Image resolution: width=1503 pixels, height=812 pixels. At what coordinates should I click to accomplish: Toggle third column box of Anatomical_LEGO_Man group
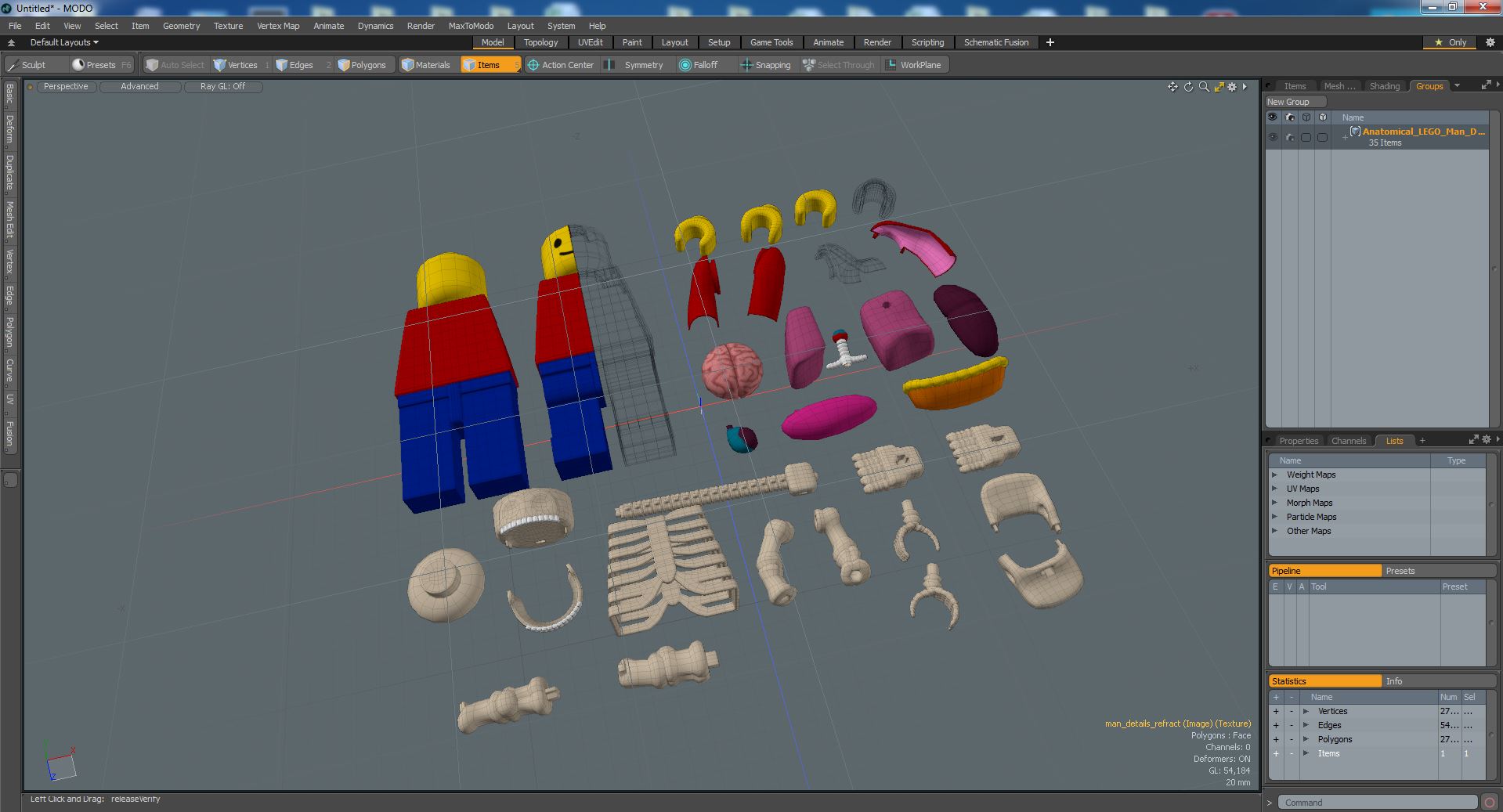click(x=1306, y=137)
